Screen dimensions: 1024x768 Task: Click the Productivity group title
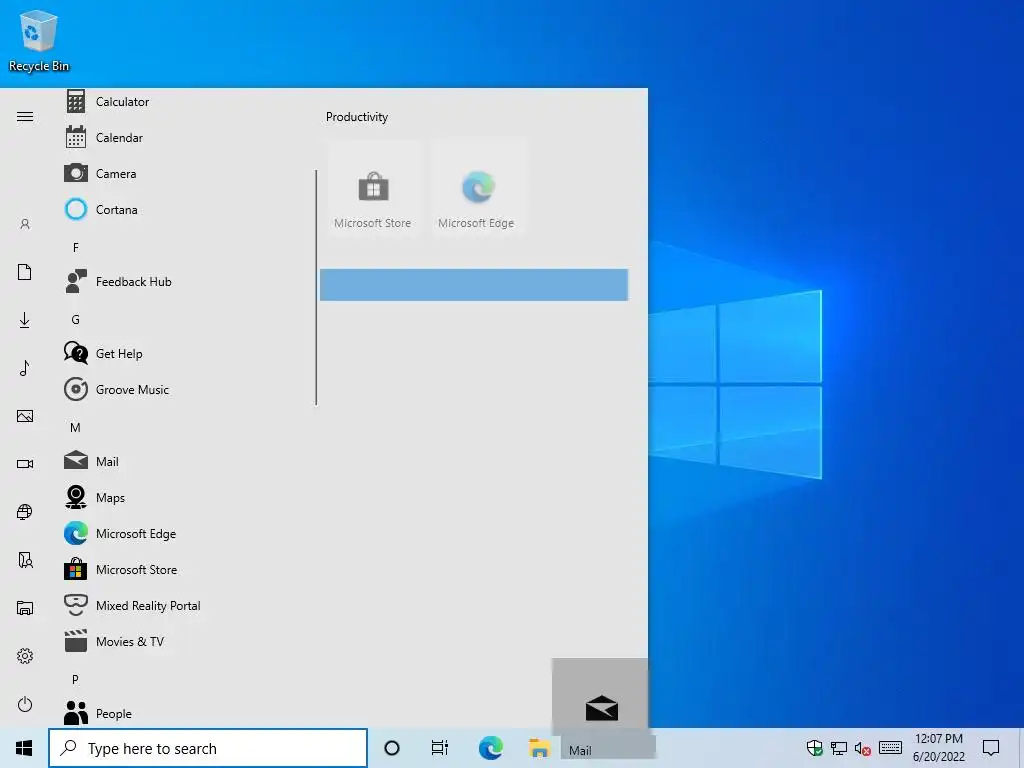357,117
